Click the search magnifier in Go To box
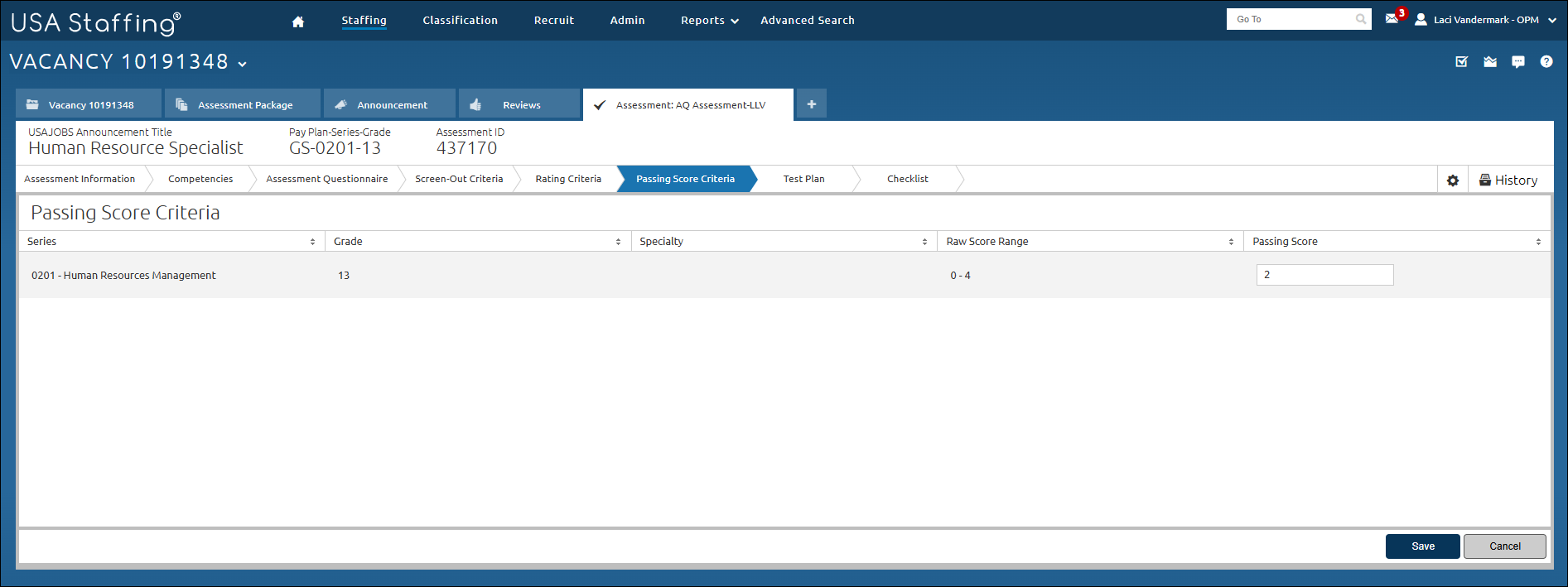 [1361, 19]
